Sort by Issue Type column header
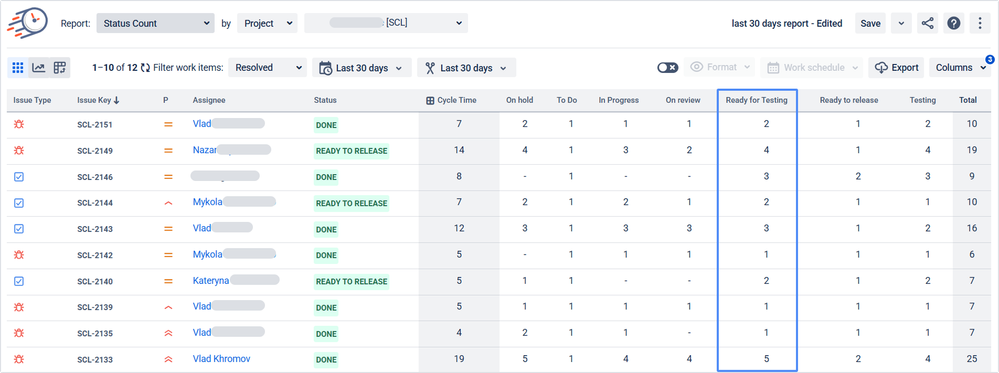 tap(32, 100)
